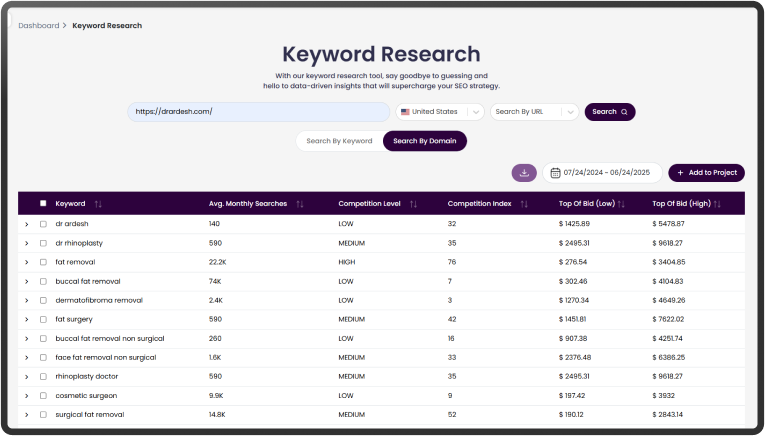Expand the cosmetic surgeon row
Viewport: 765px width, 436px height.
coord(26,396)
